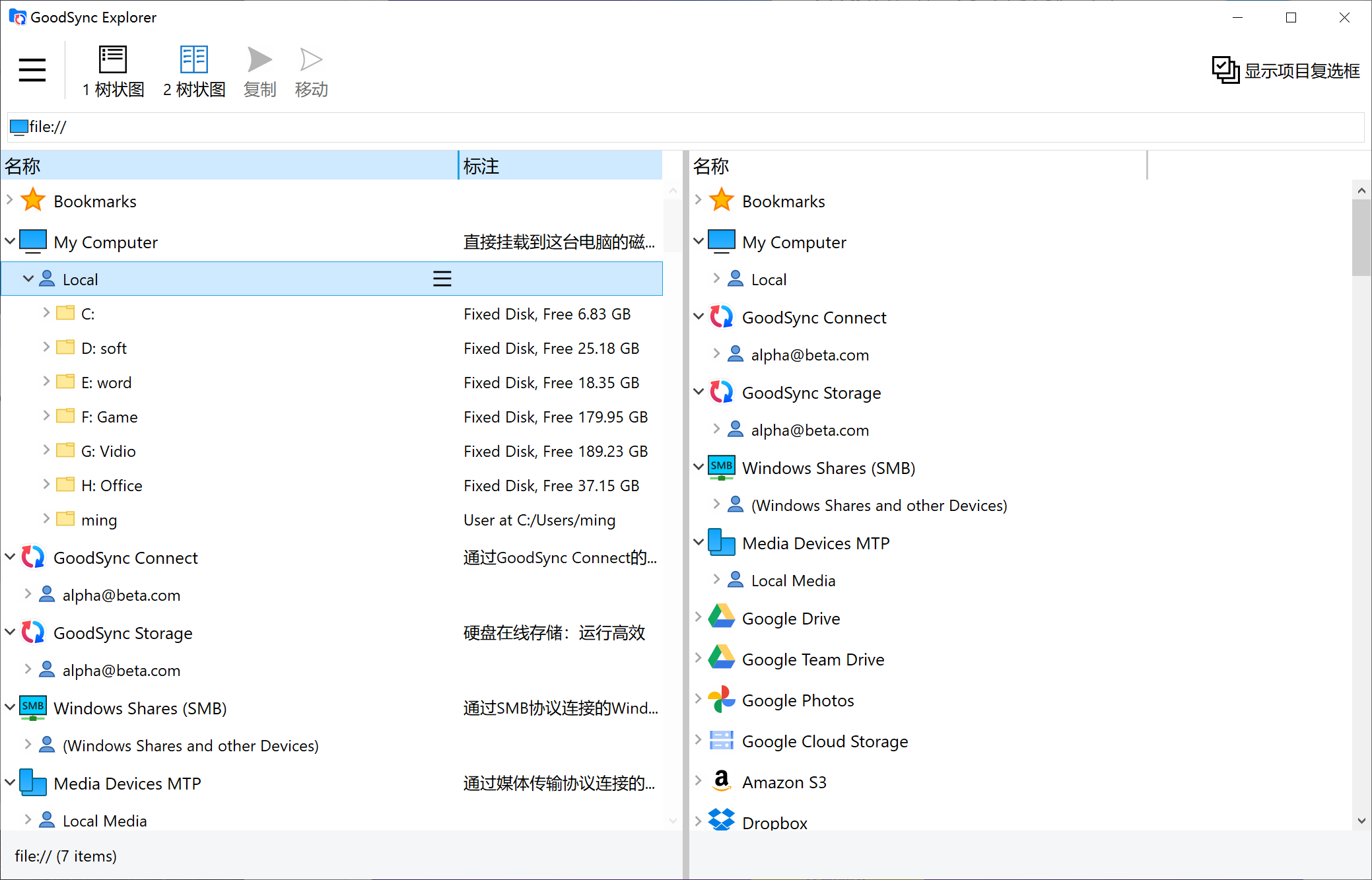Screen dimensions: 1372x880
Task: Click the Google Photos pinwheel icon
Action: click(722, 699)
